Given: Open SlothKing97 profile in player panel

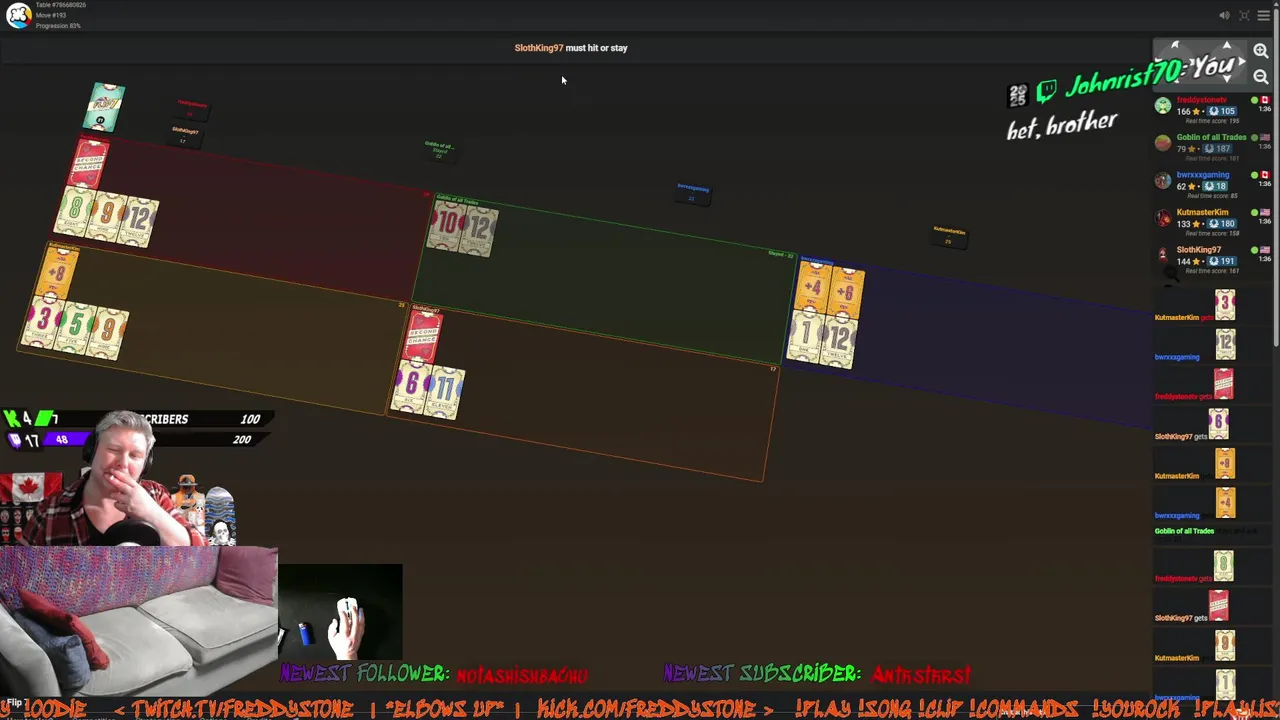Looking at the screenshot, I should [x=1198, y=249].
